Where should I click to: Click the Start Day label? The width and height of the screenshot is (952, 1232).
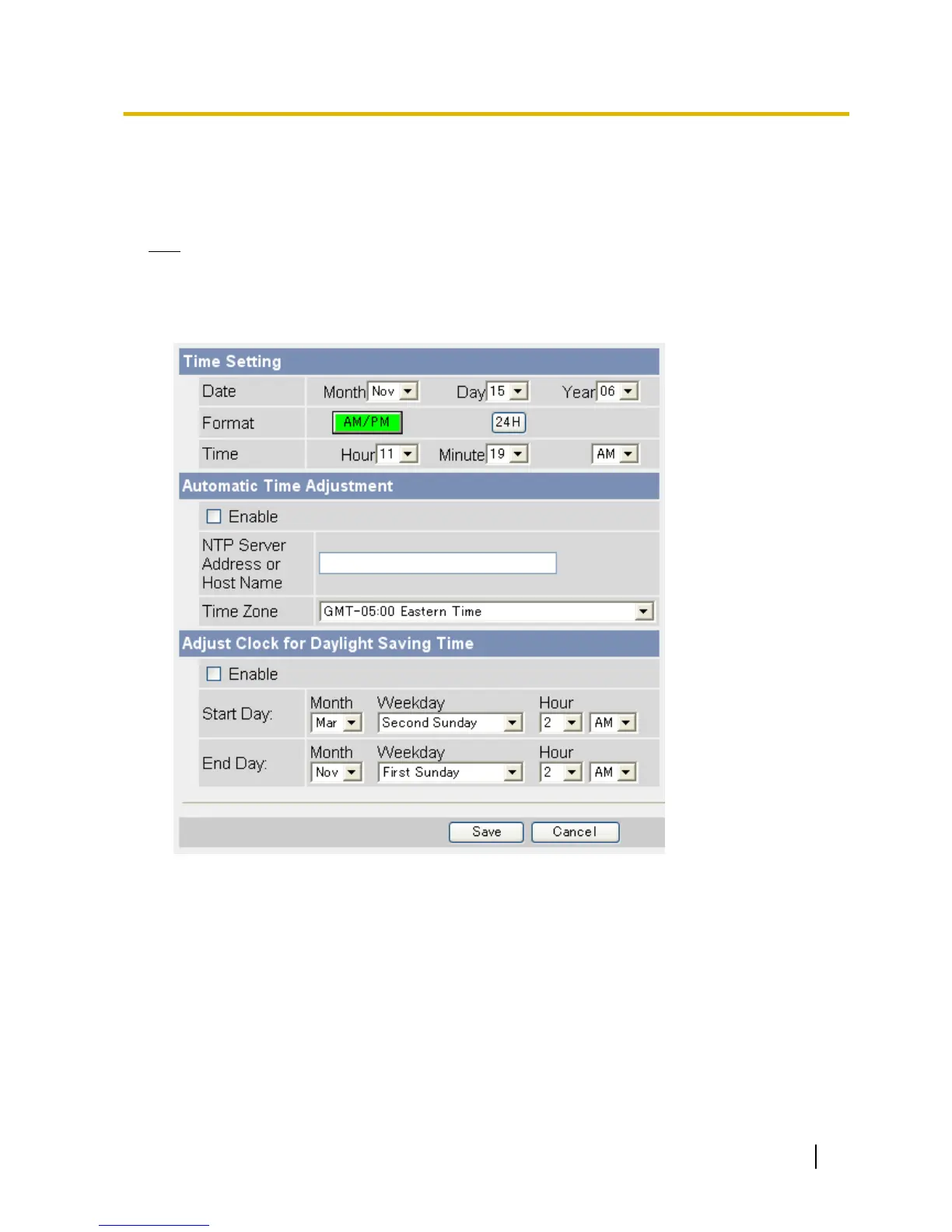click(237, 714)
